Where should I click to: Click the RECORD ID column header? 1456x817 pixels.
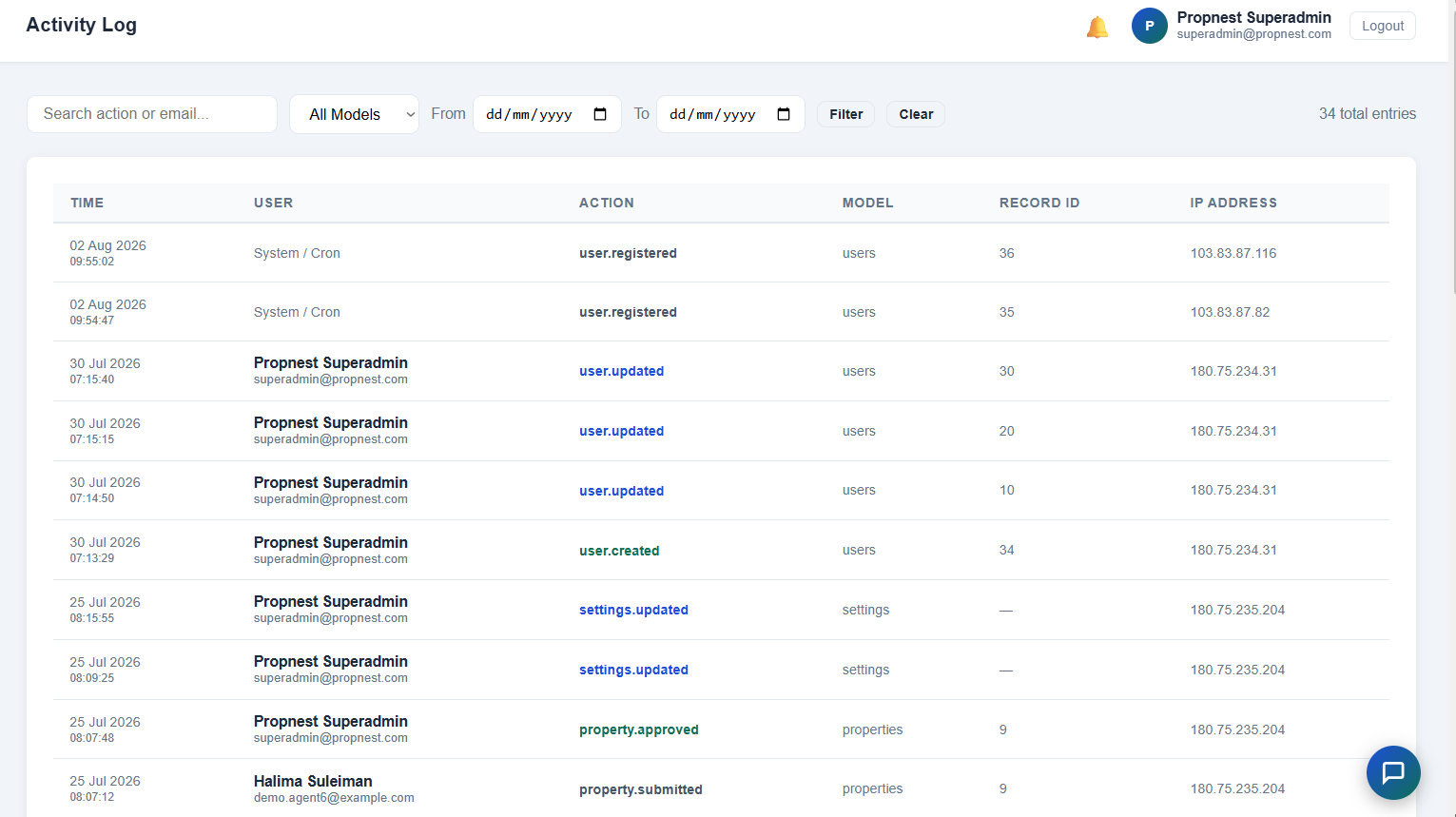pos(1039,203)
